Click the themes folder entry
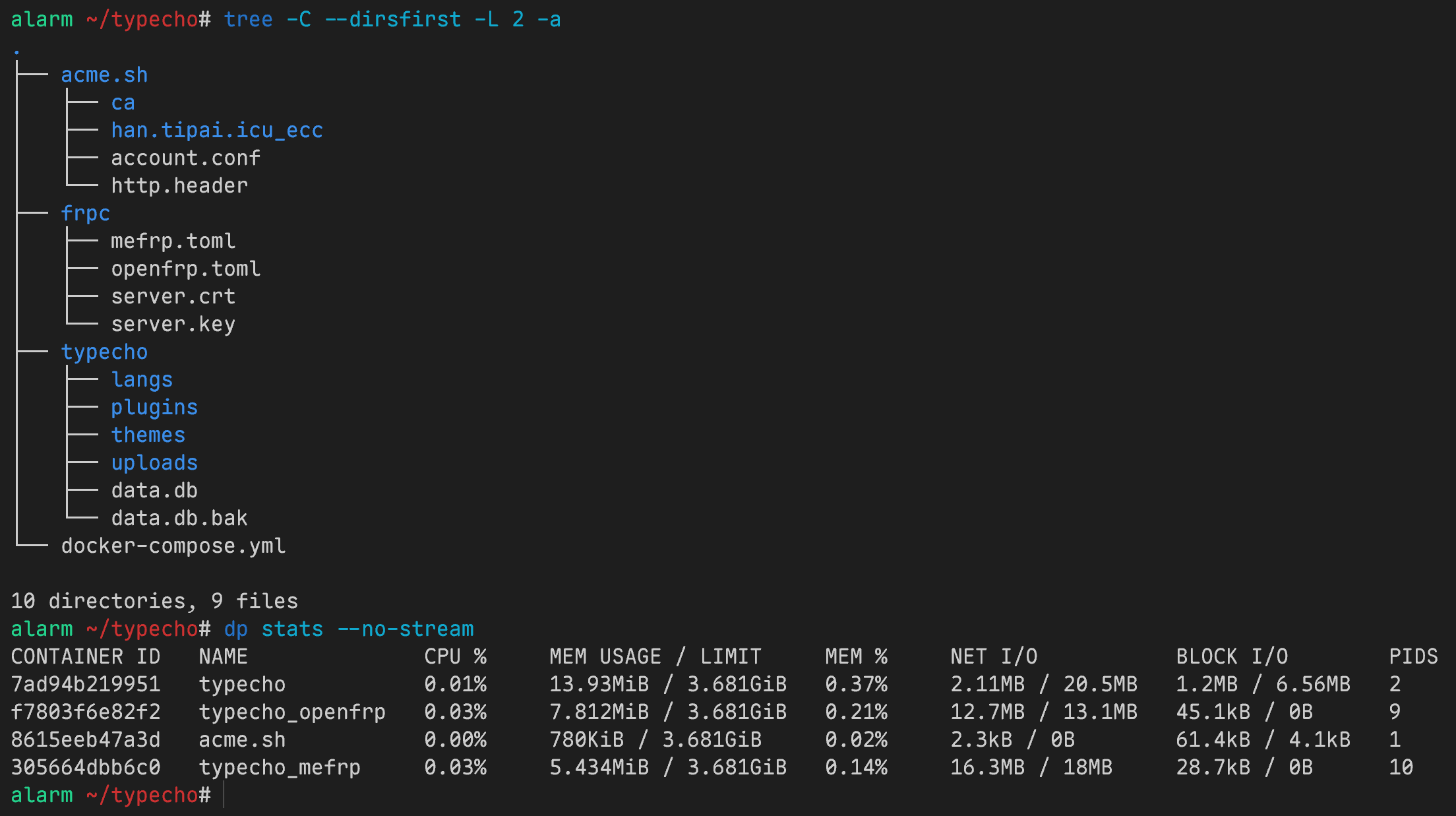 point(148,435)
